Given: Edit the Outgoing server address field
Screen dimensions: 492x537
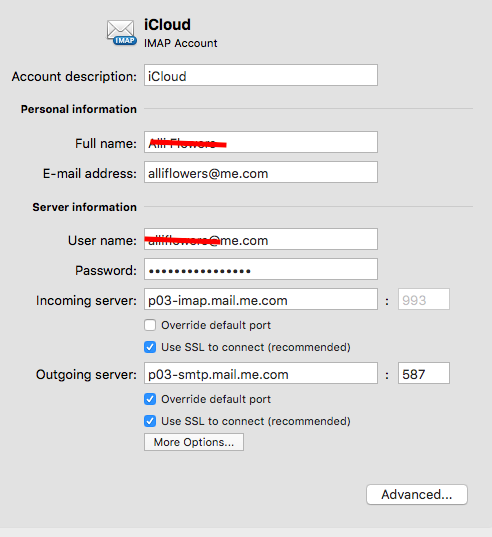Looking at the screenshot, I should [x=261, y=373].
